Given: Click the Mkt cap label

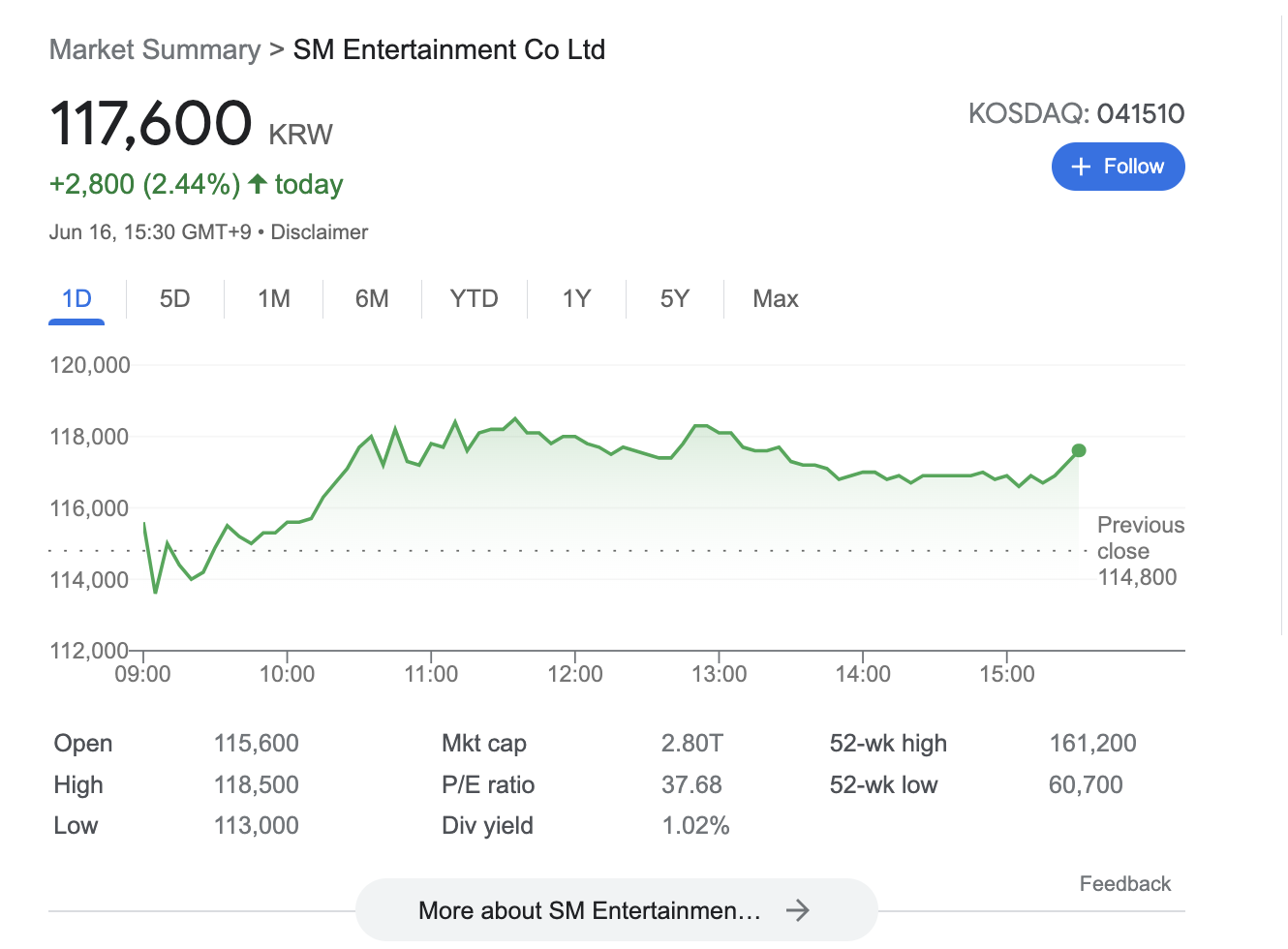Looking at the screenshot, I should 484,744.
